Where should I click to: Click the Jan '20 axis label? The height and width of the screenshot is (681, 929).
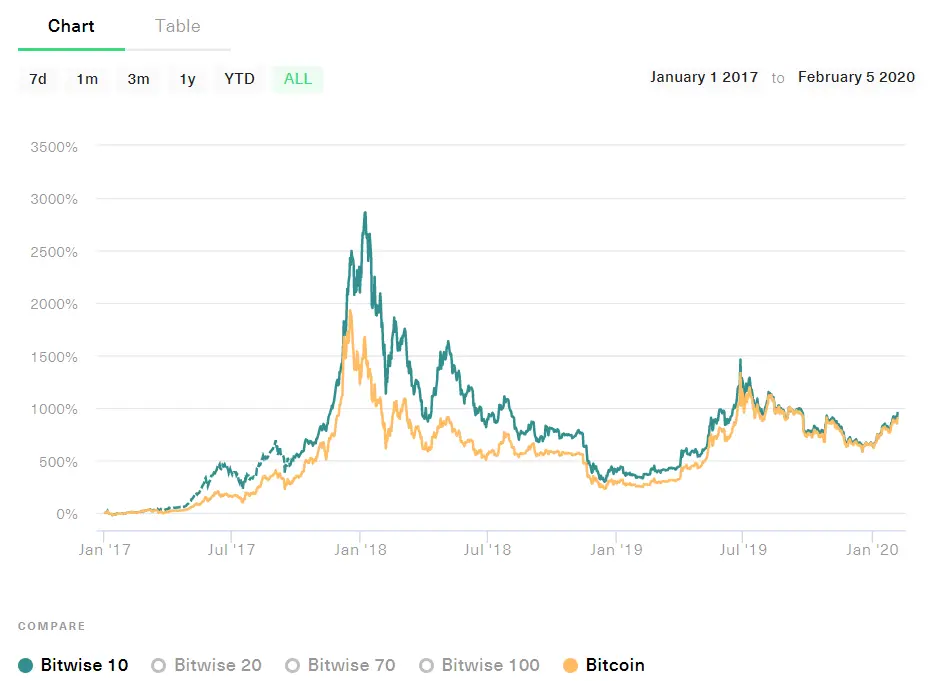pyautogui.click(x=872, y=549)
